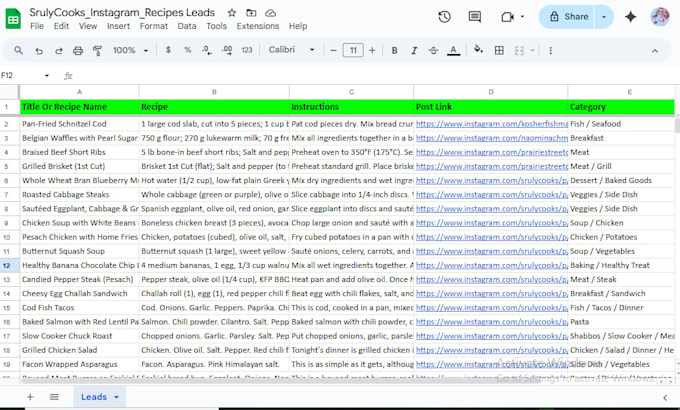
Task: Open Belgian Waffles row Instagram link
Action: pos(491,138)
